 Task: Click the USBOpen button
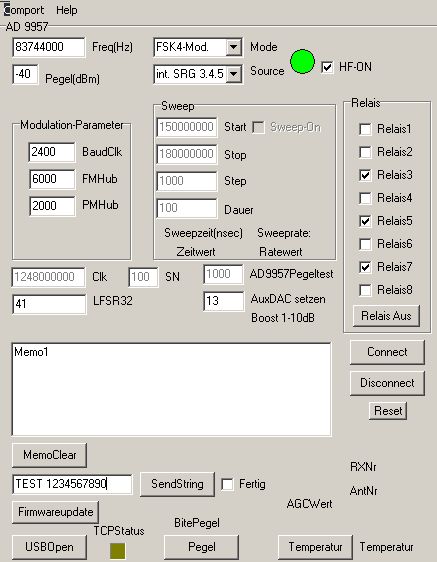click(49, 547)
